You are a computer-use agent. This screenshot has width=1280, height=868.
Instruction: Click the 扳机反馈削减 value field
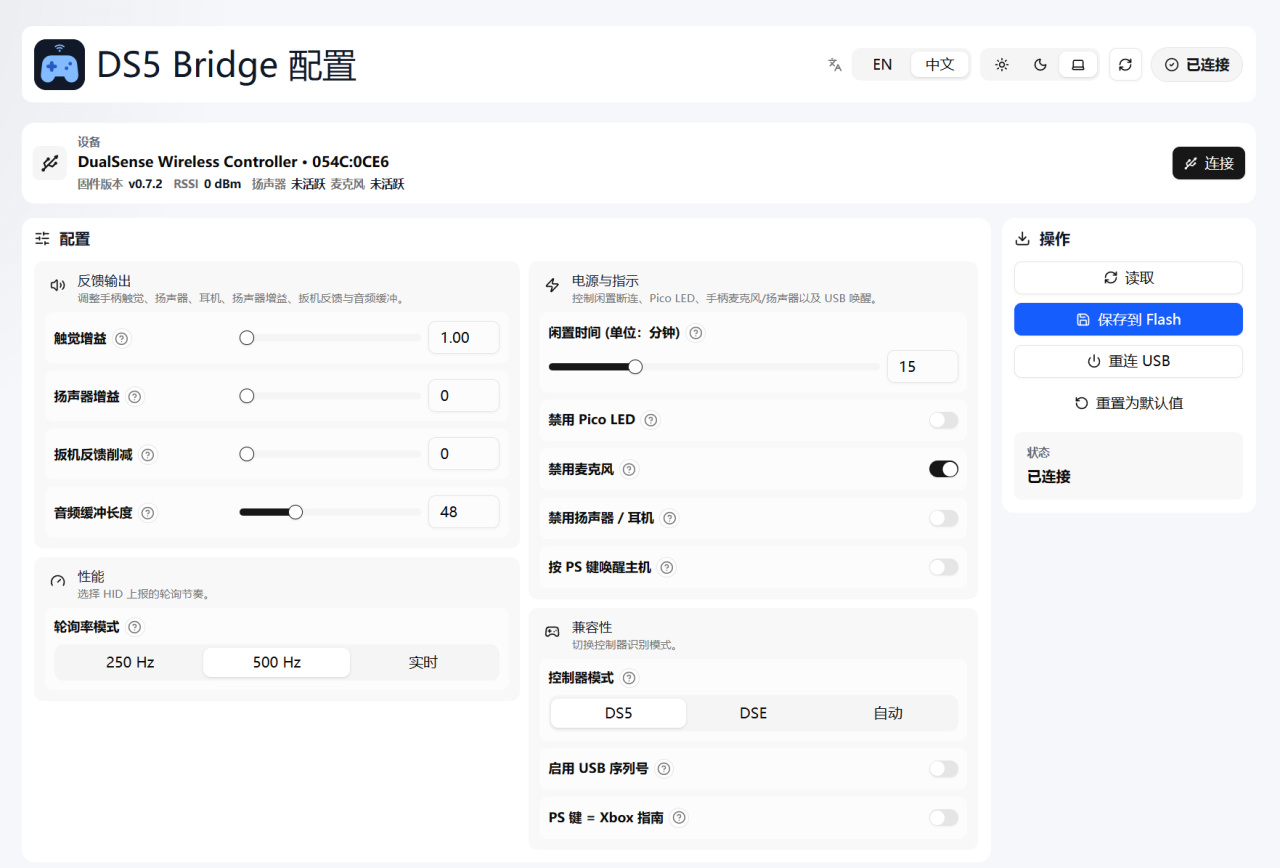464,454
